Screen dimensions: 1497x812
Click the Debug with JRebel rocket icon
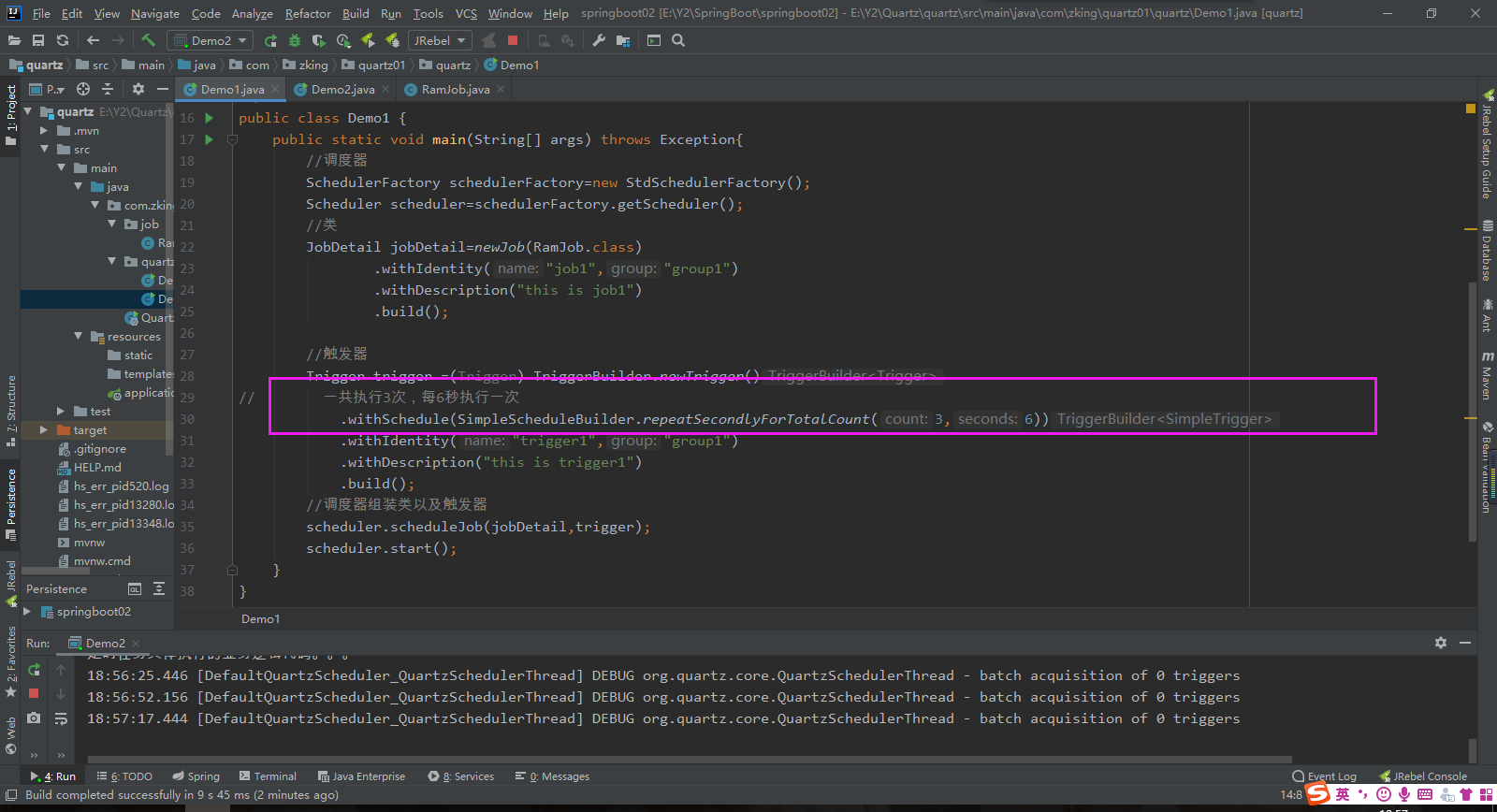click(x=392, y=40)
